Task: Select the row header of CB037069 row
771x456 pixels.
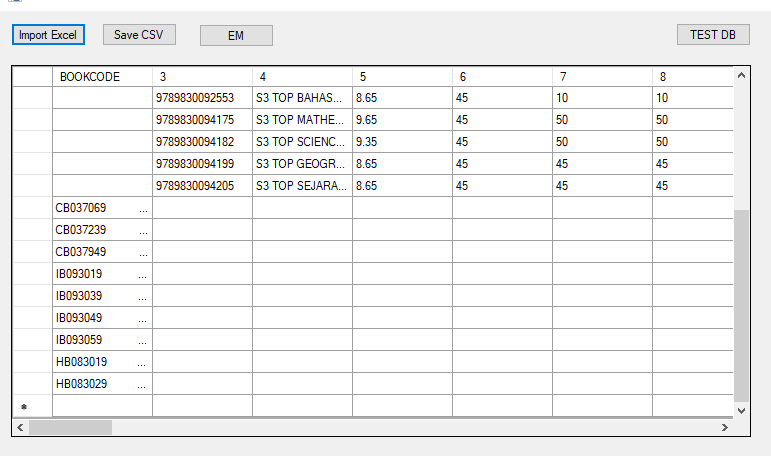Action: click(x=32, y=208)
